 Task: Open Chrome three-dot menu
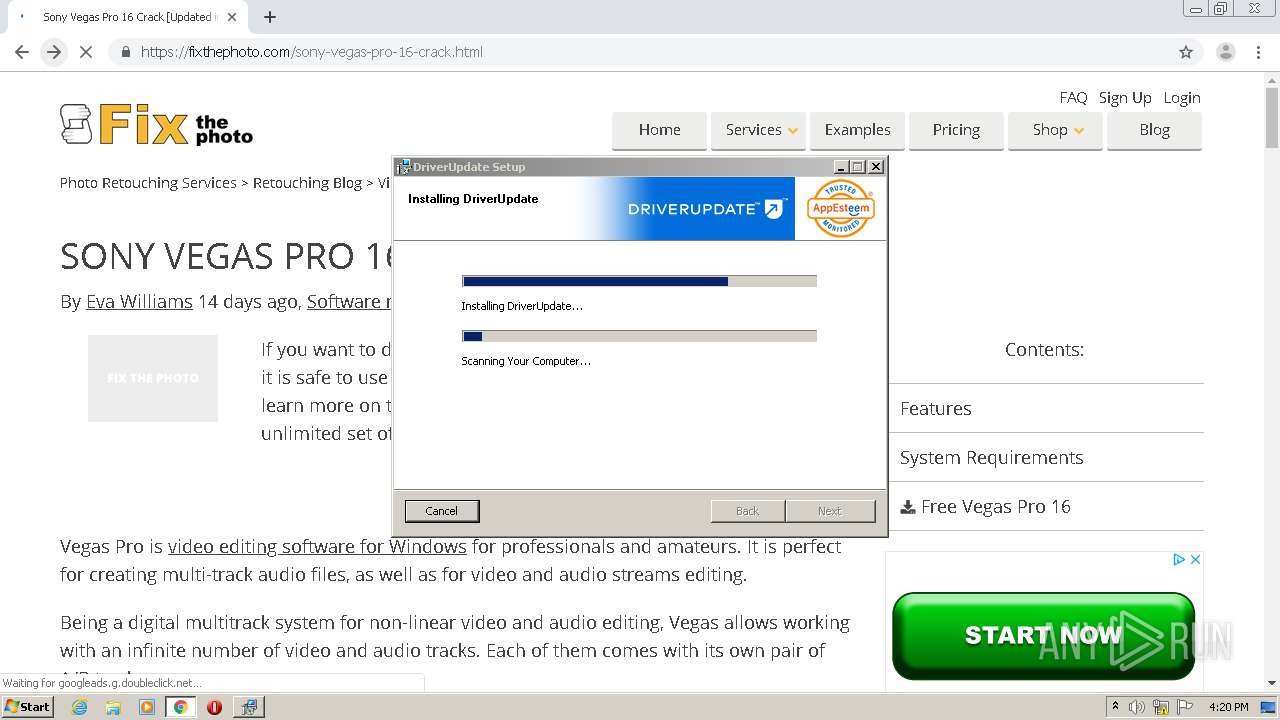[x=1259, y=52]
